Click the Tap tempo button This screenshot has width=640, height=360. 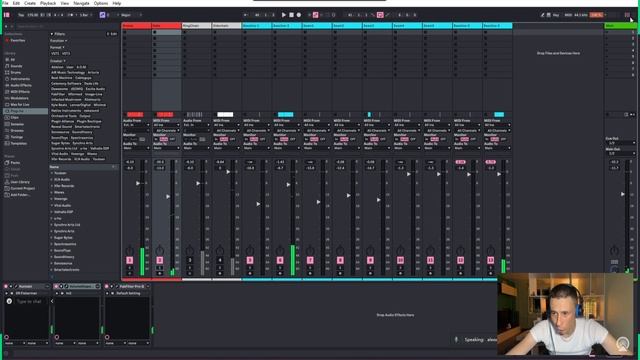pos(21,15)
